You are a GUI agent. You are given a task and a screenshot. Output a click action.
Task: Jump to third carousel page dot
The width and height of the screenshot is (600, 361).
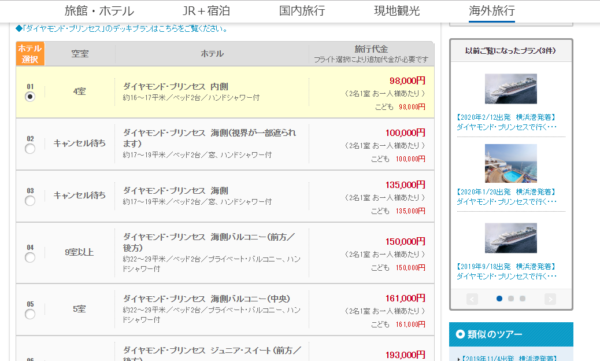click(x=522, y=298)
